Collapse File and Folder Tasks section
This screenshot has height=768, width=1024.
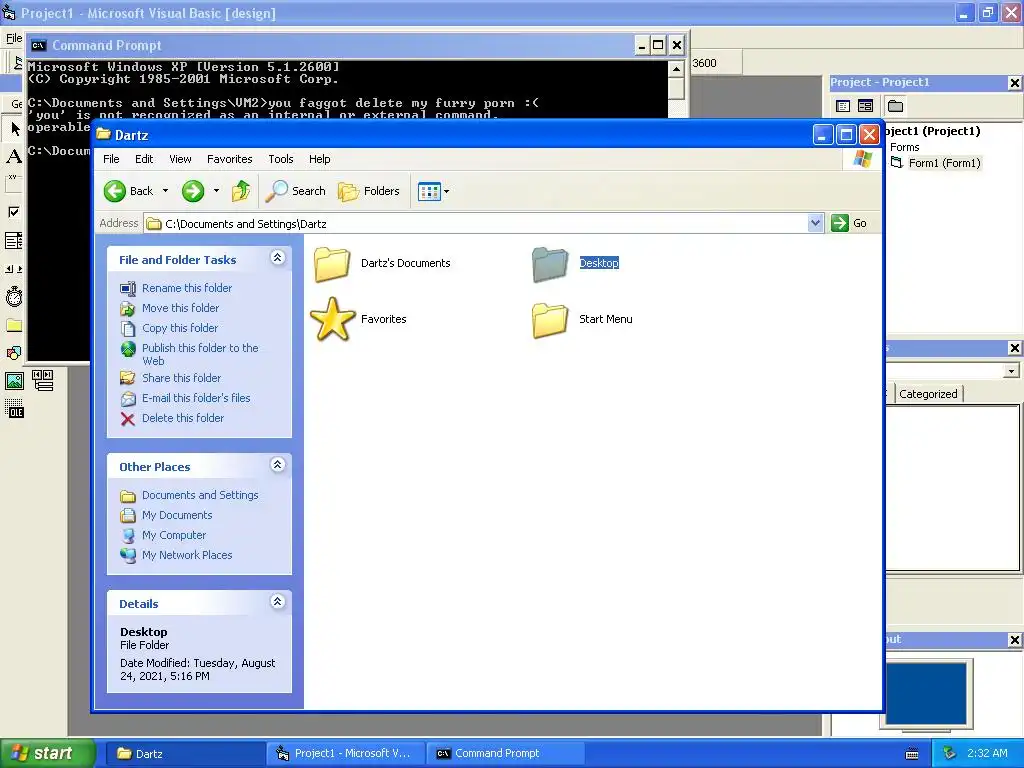[278, 257]
